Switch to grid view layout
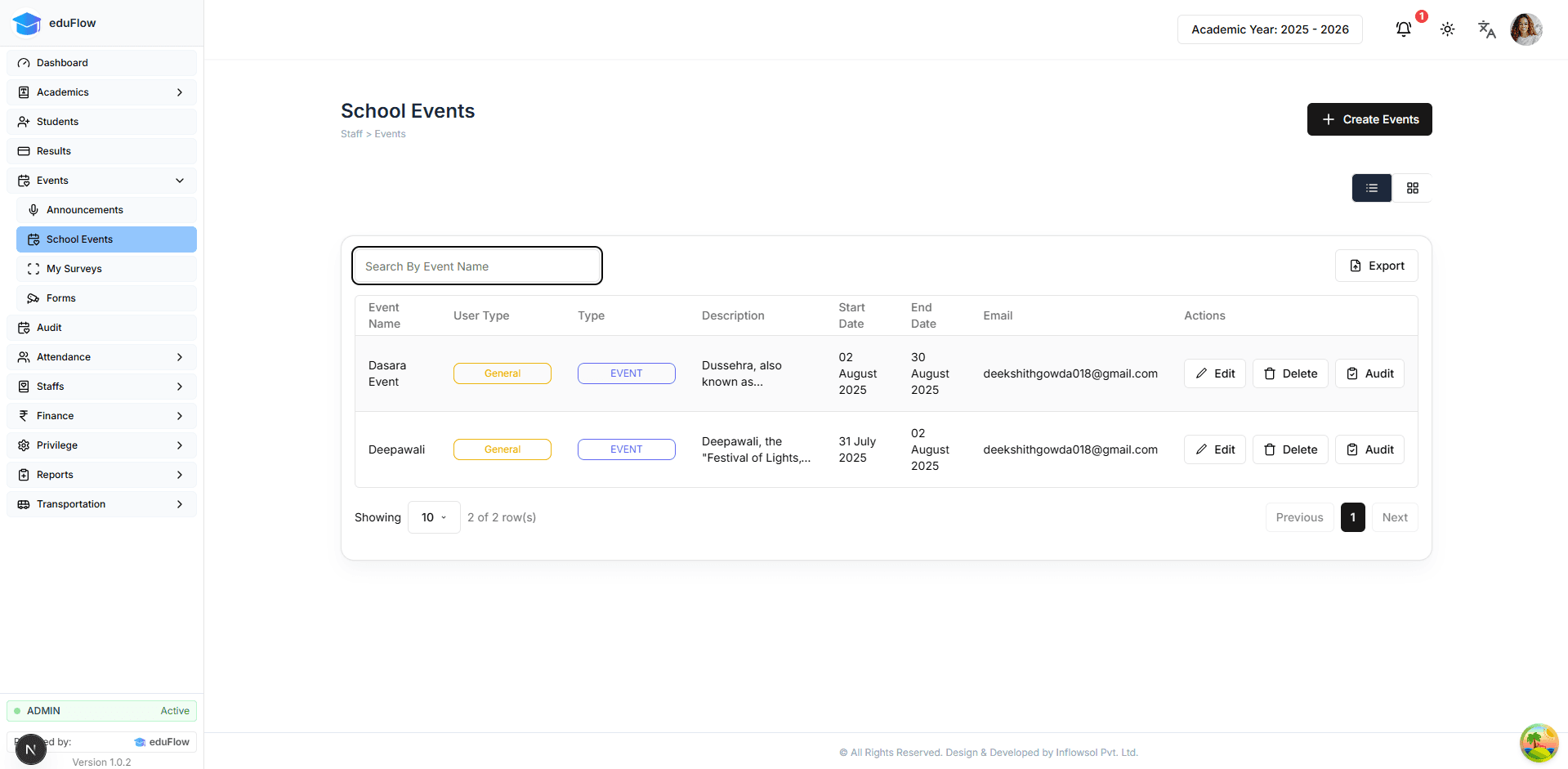The image size is (1568, 769). (1412, 188)
